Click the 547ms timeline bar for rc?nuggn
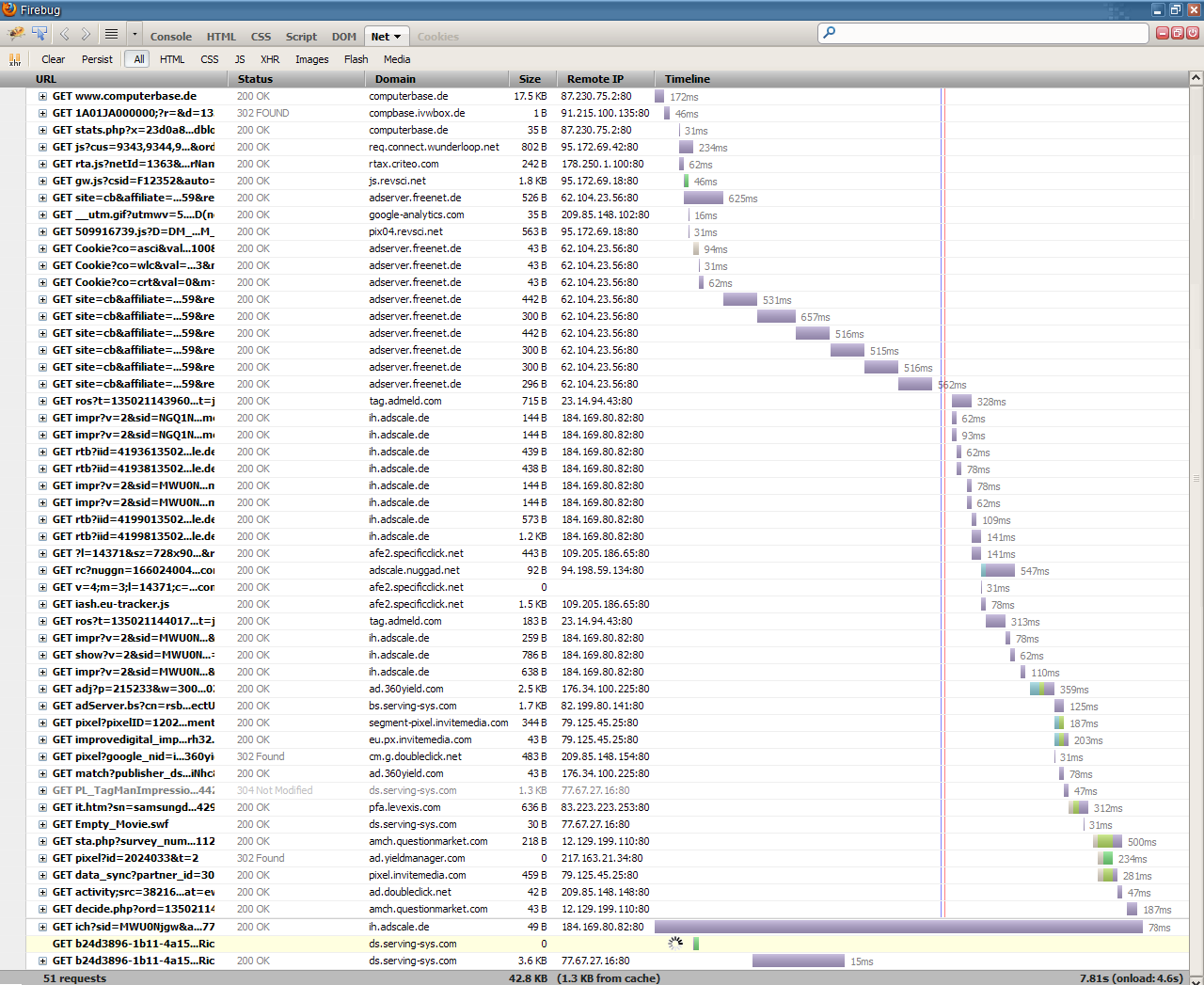Screen dimensions: 1204x985 point(998,570)
